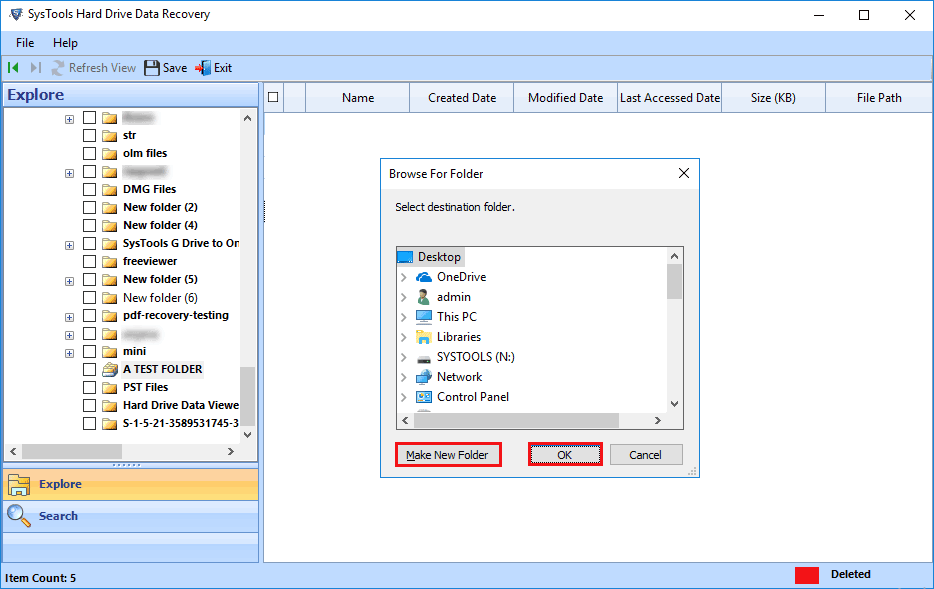Click the SysTools app logo in title bar

(x=16, y=14)
